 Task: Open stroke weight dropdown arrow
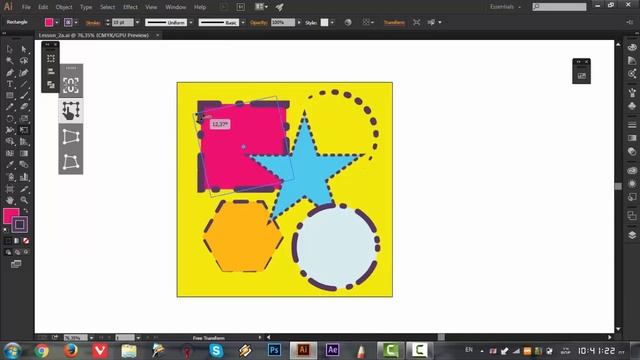click(137, 22)
